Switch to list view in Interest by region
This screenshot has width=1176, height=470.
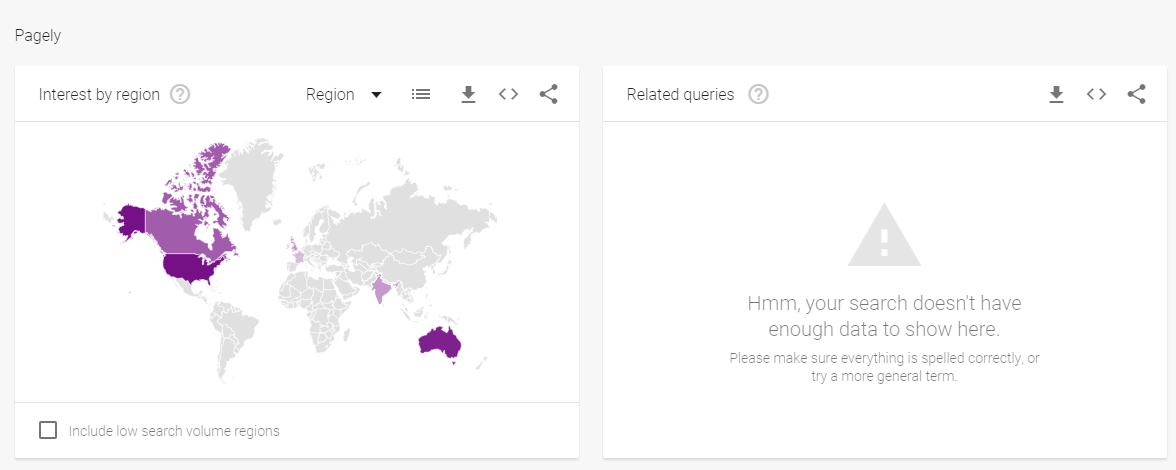[421, 94]
